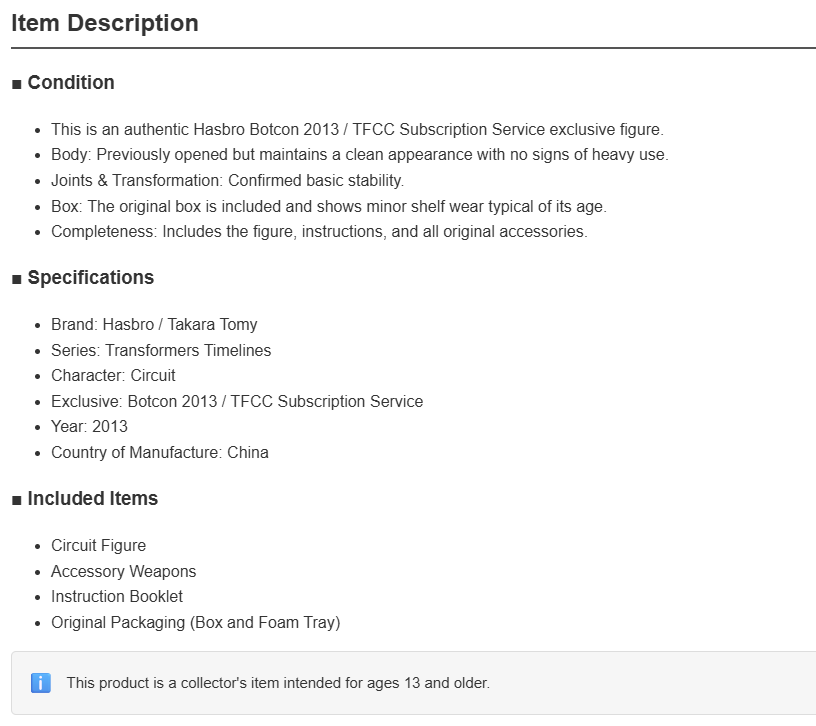Click Country of Manufacture: China
816x726 pixels.
pyautogui.click(x=160, y=453)
